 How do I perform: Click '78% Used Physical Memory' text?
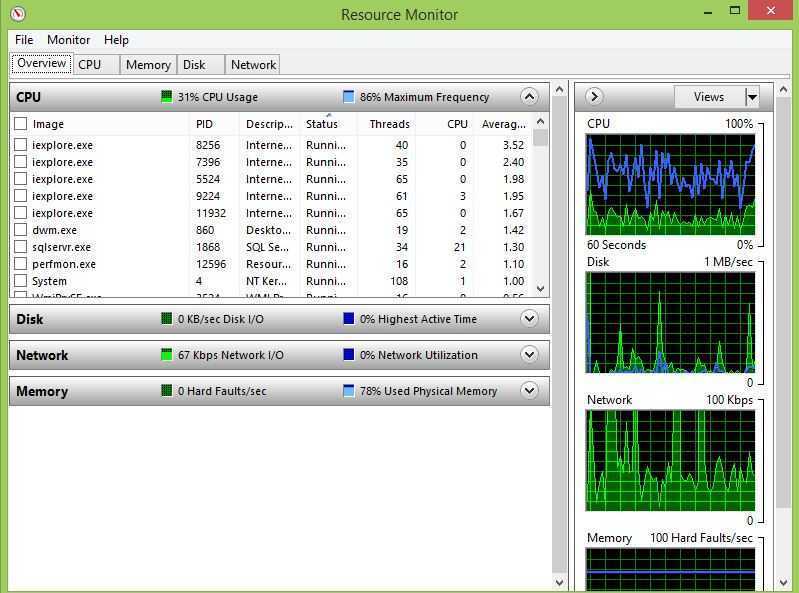(x=428, y=391)
